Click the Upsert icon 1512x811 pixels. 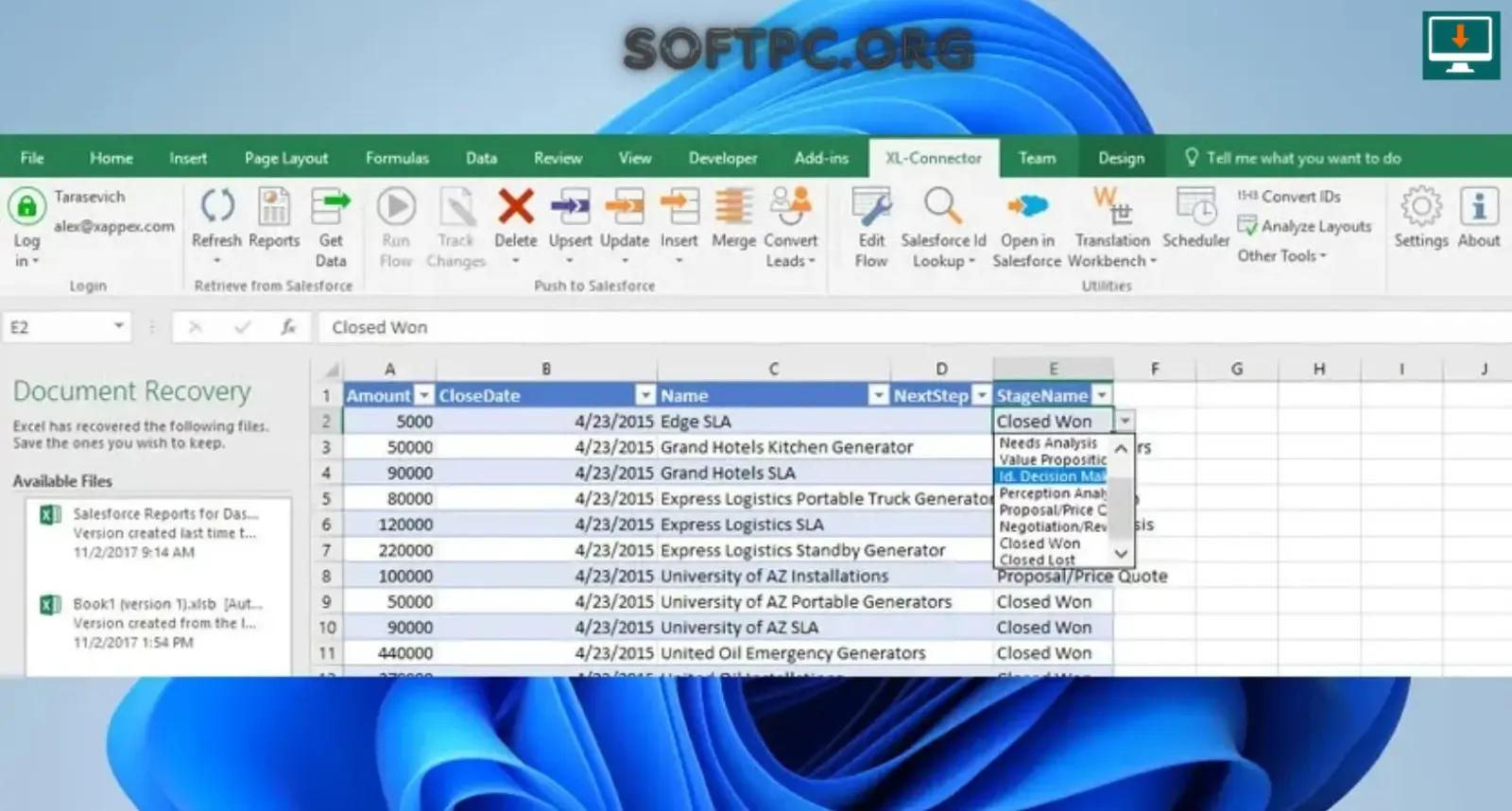point(570,205)
